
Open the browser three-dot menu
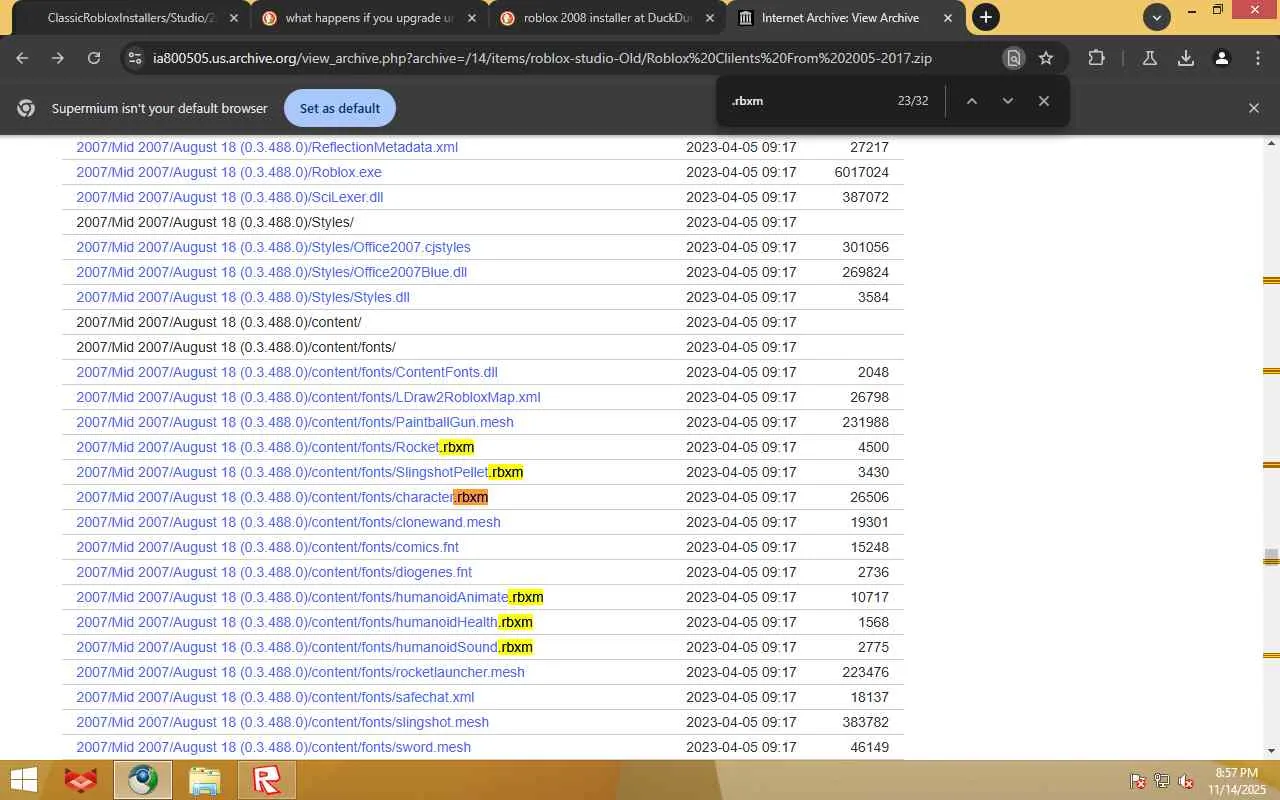(x=1258, y=58)
